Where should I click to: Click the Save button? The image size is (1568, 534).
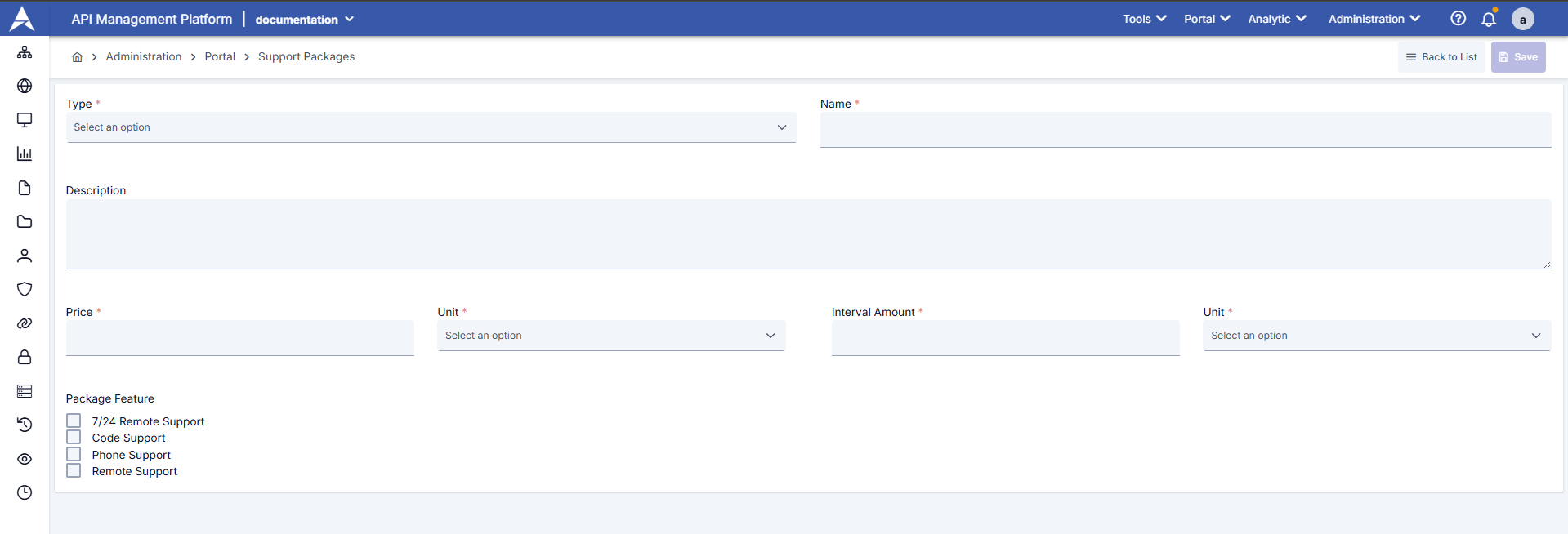pyautogui.click(x=1517, y=57)
